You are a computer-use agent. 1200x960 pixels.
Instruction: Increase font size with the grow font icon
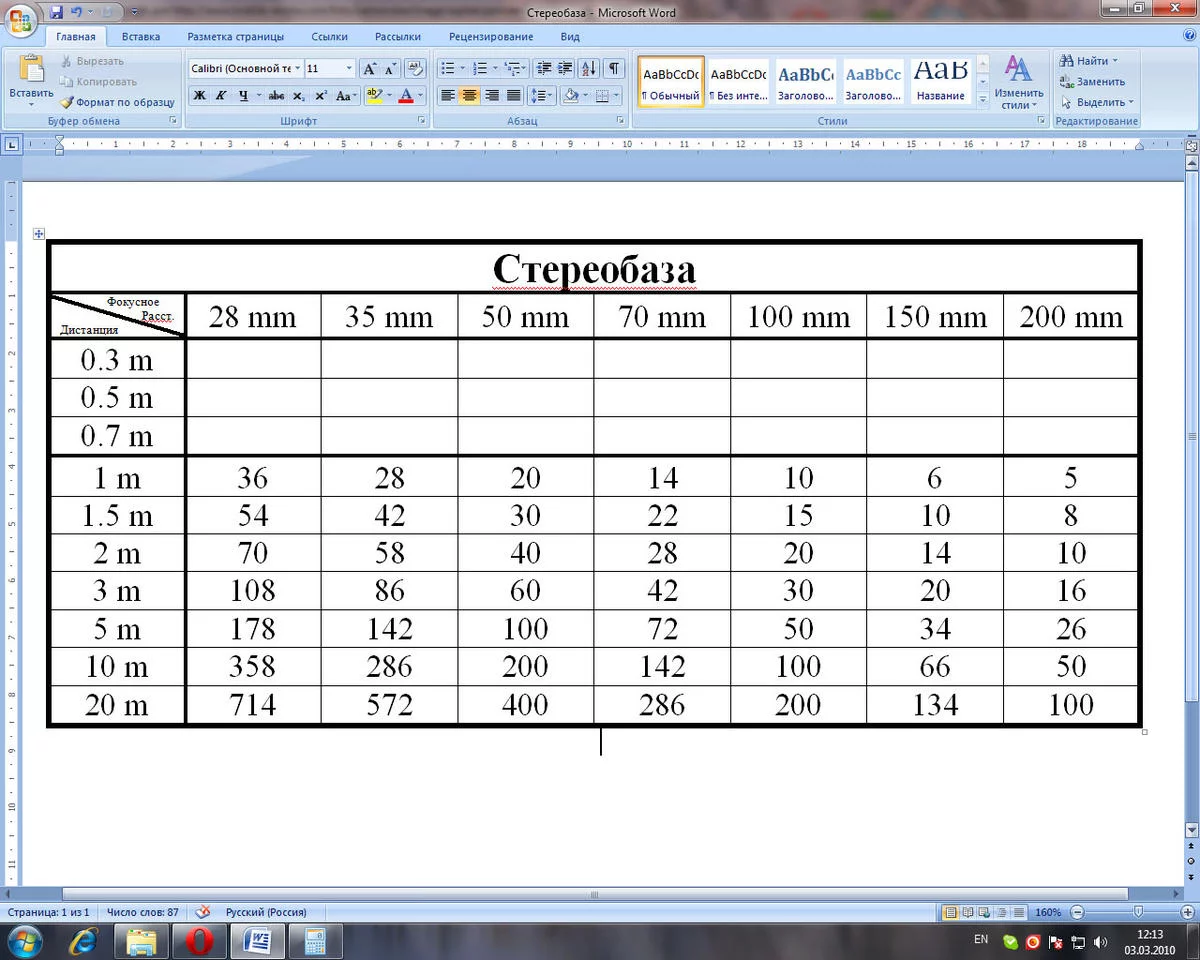point(369,69)
